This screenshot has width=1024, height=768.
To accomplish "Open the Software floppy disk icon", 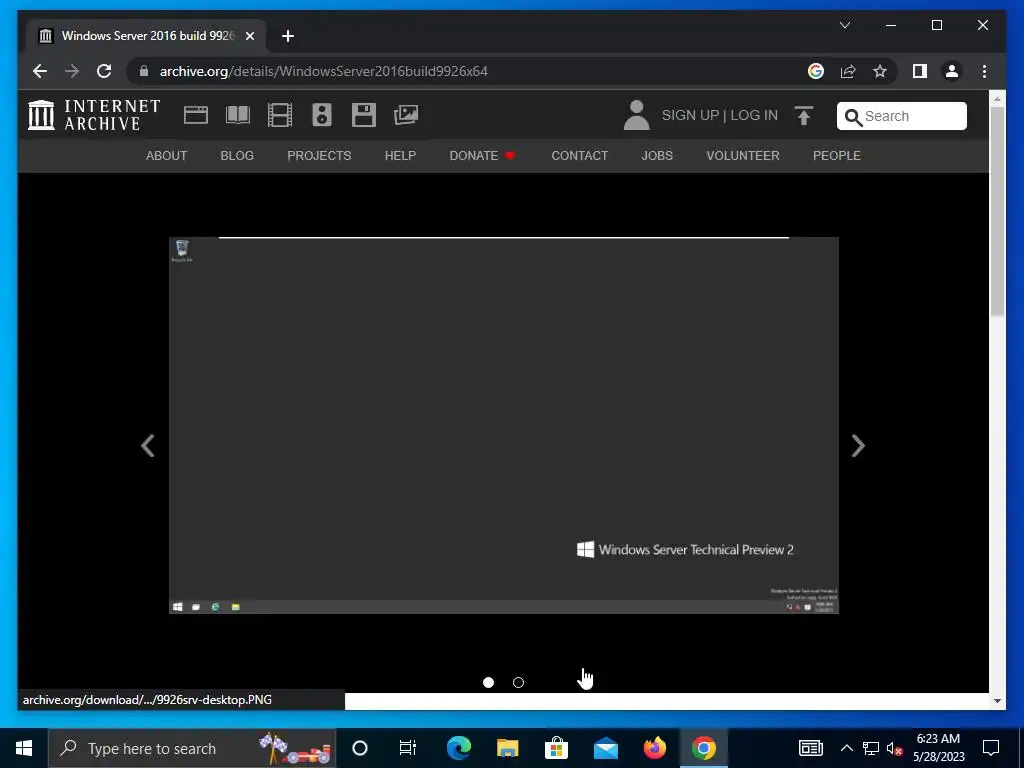I will coord(363,115).
